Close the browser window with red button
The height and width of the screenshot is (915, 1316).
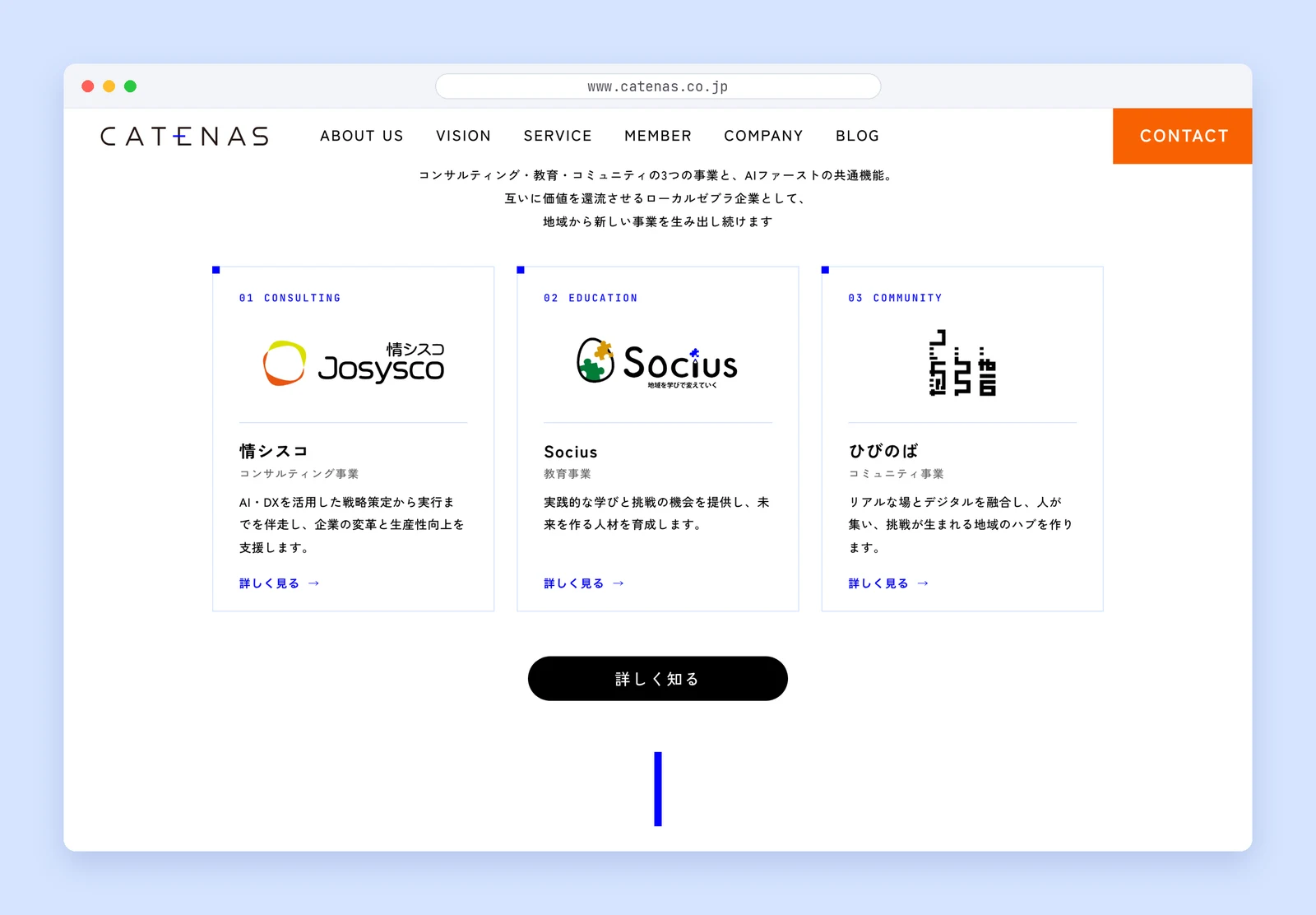point(88,86)
